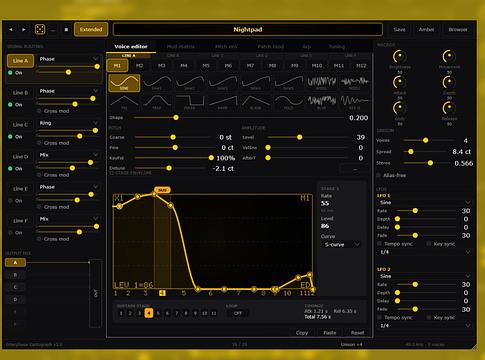Select the second waveform in the top row

157,83
